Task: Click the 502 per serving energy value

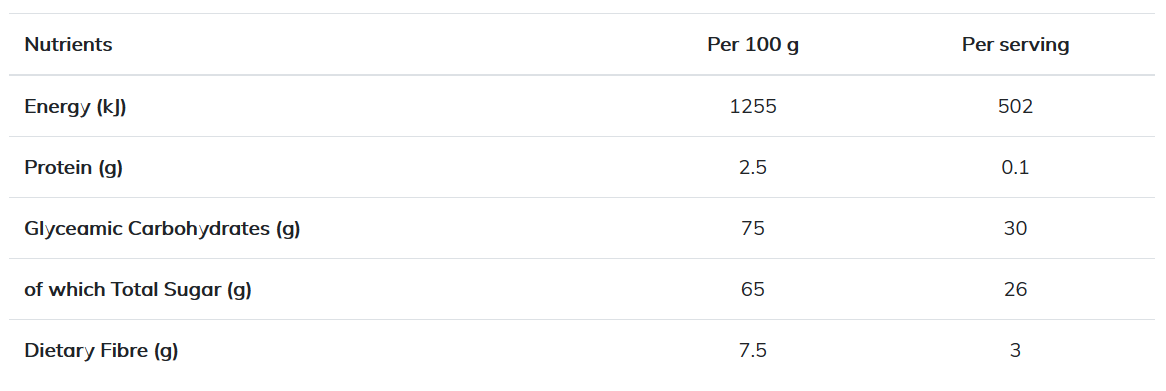Action: [x=1016, y=106]
